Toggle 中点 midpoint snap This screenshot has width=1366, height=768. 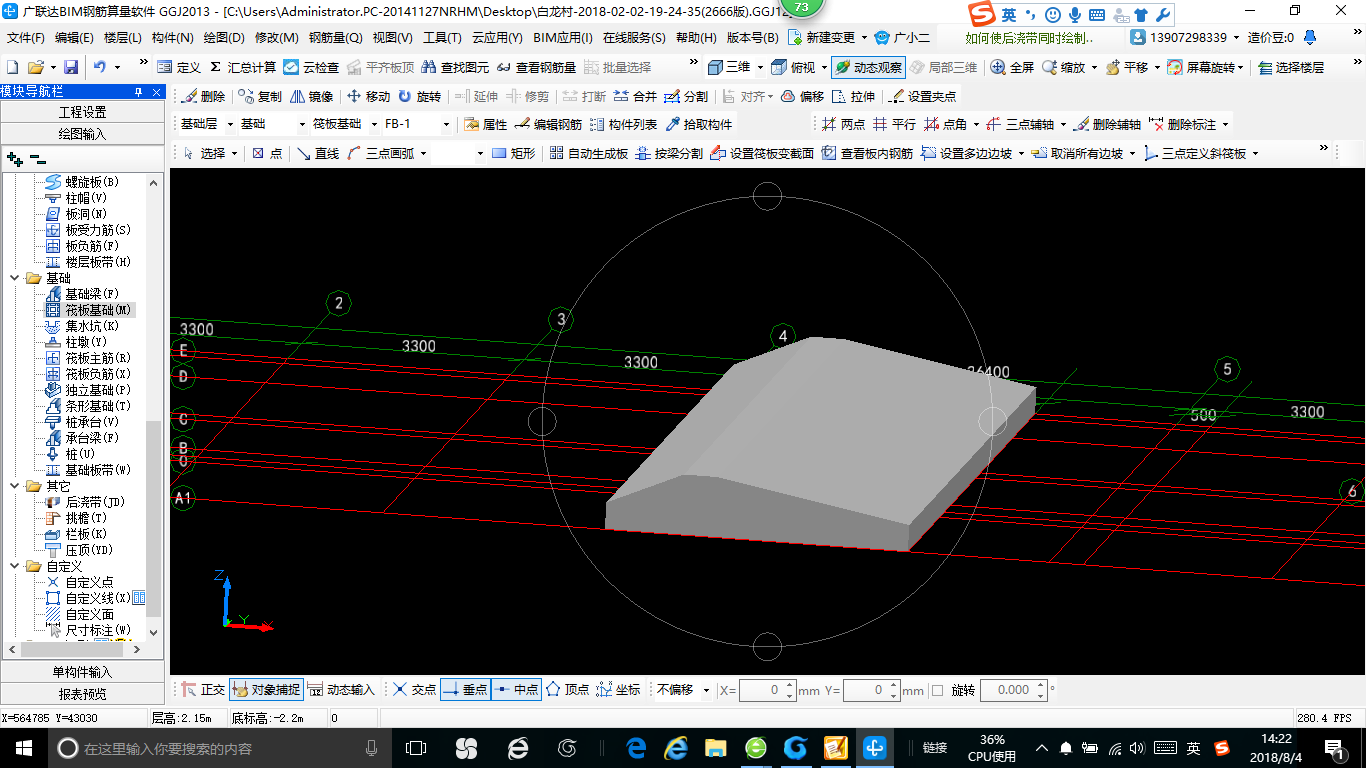pos(516,690)
